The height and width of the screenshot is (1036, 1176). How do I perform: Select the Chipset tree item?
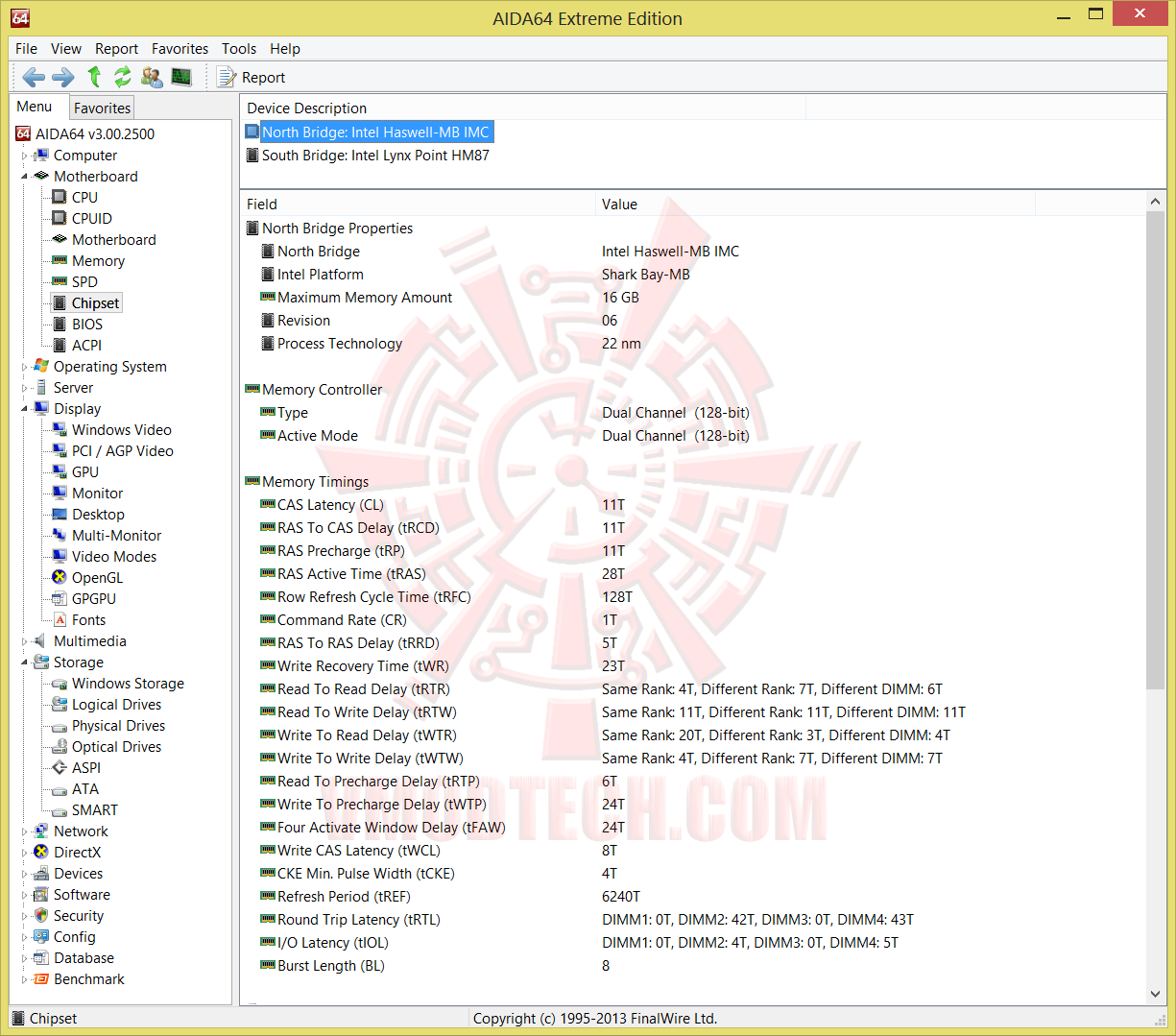click(96, 303)
